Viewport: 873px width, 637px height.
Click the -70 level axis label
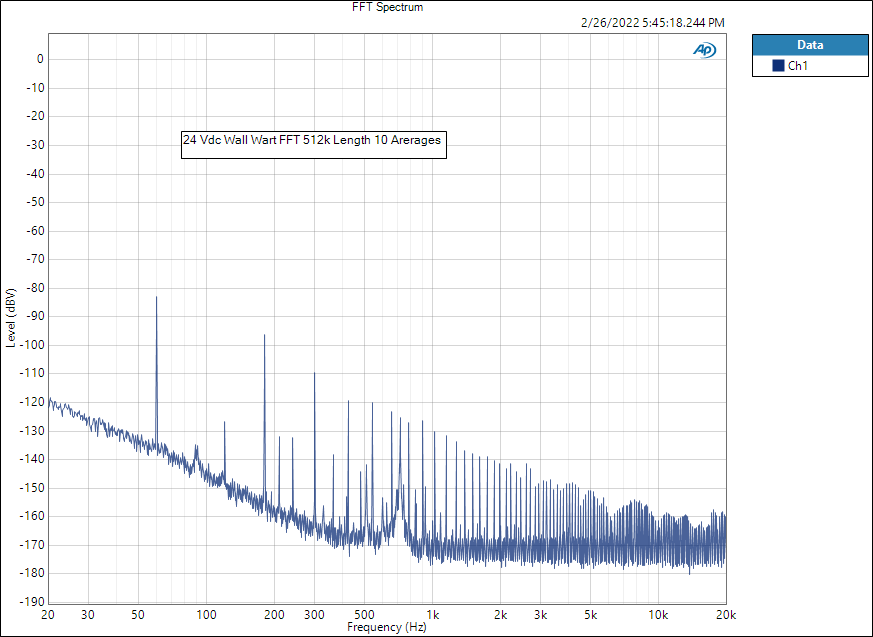(35, 259)
